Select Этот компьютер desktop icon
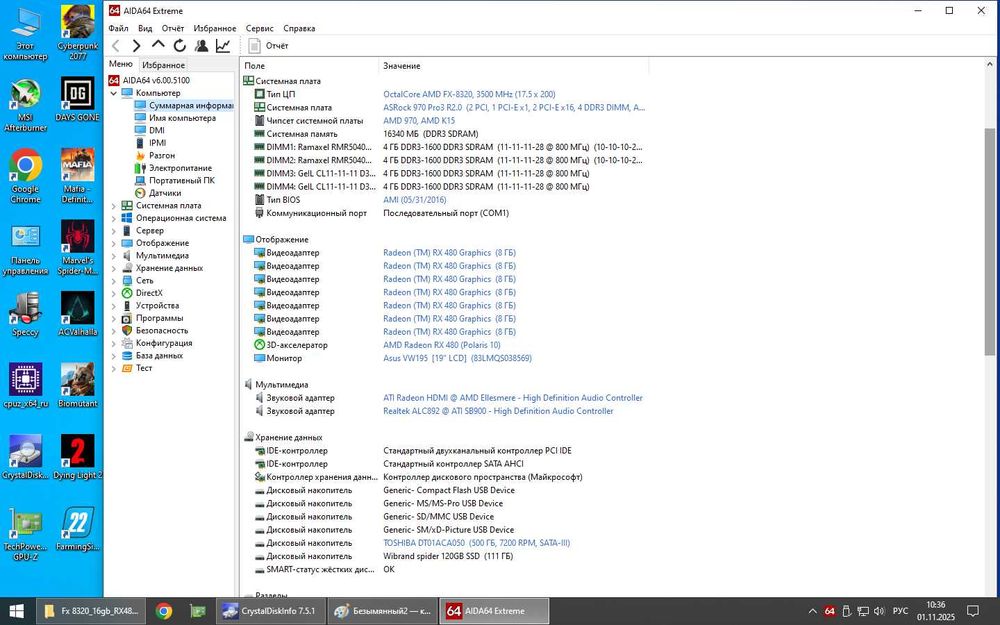The image size is (1000, 625). (26, 34)
